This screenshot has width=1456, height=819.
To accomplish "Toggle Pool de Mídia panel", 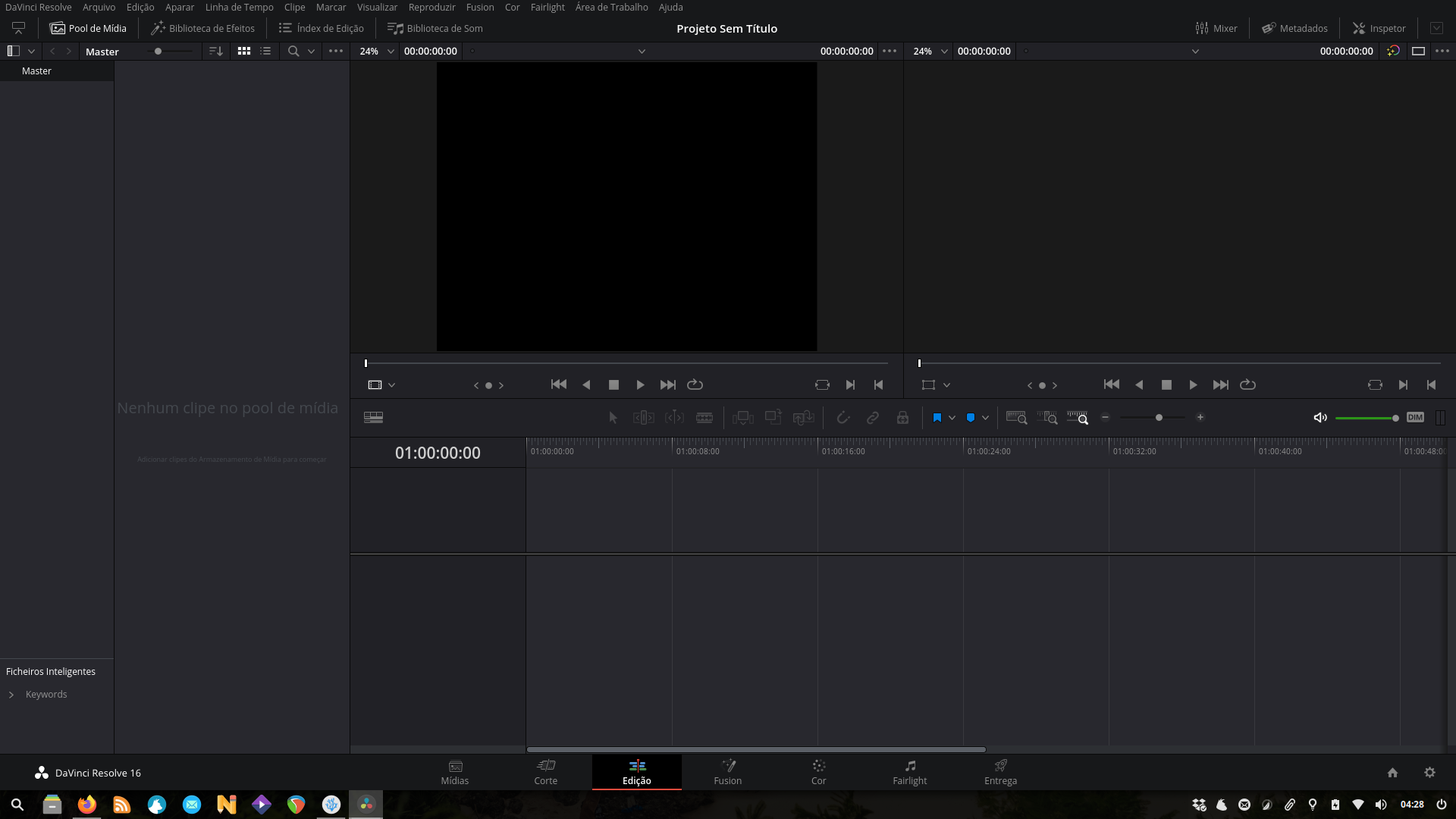I will click(88, 28).
